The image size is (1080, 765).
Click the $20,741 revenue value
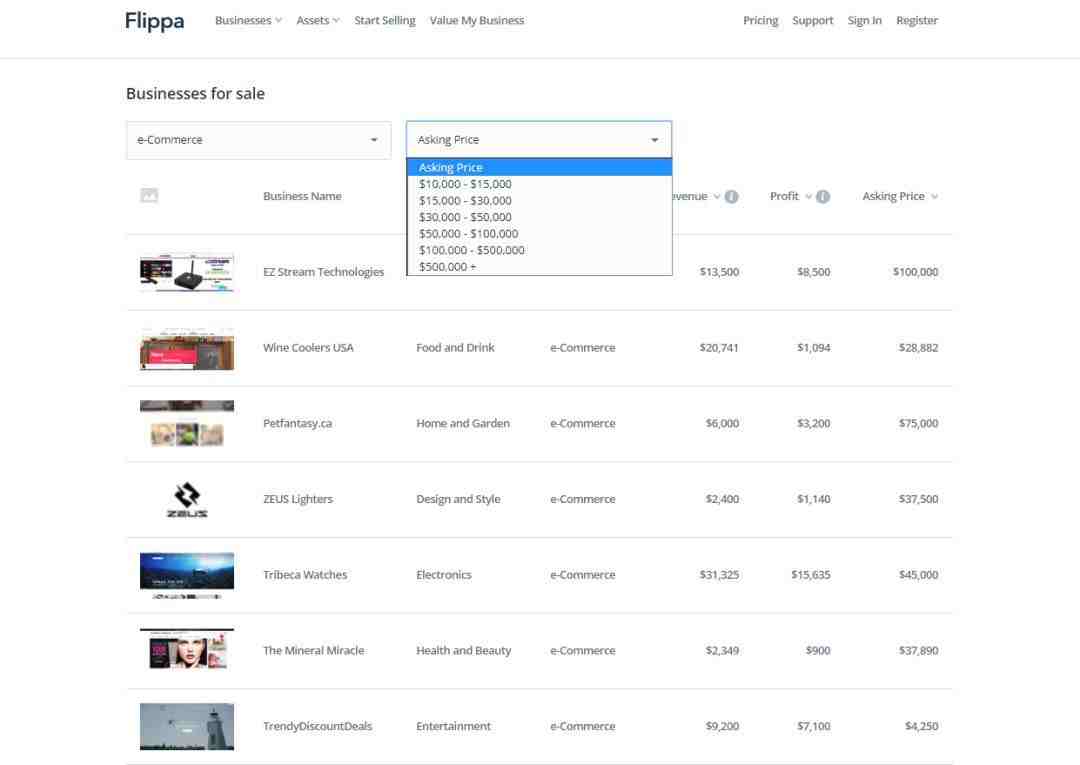pos(719,348)
